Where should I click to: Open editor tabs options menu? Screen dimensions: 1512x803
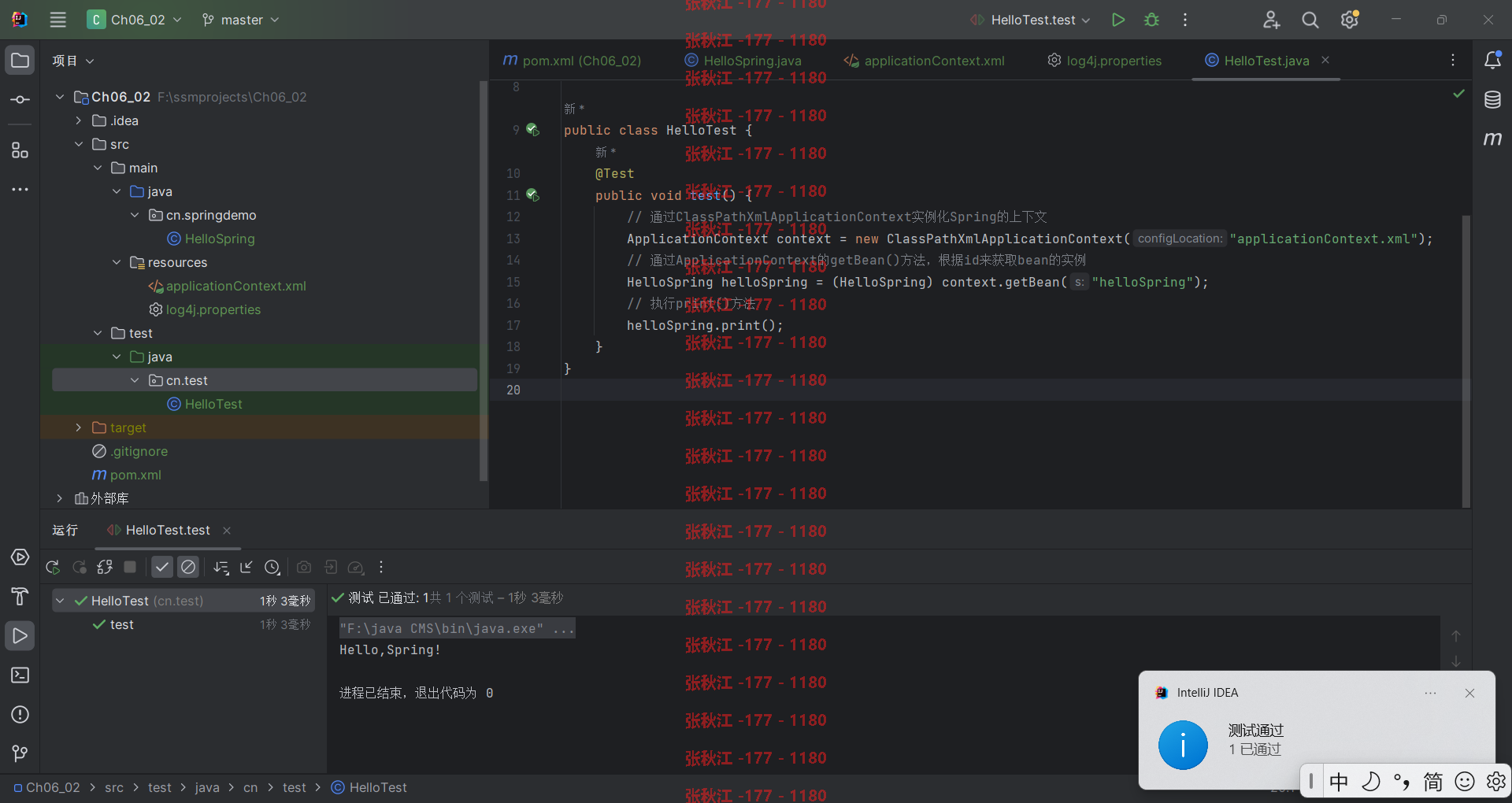coord(1453,60)
